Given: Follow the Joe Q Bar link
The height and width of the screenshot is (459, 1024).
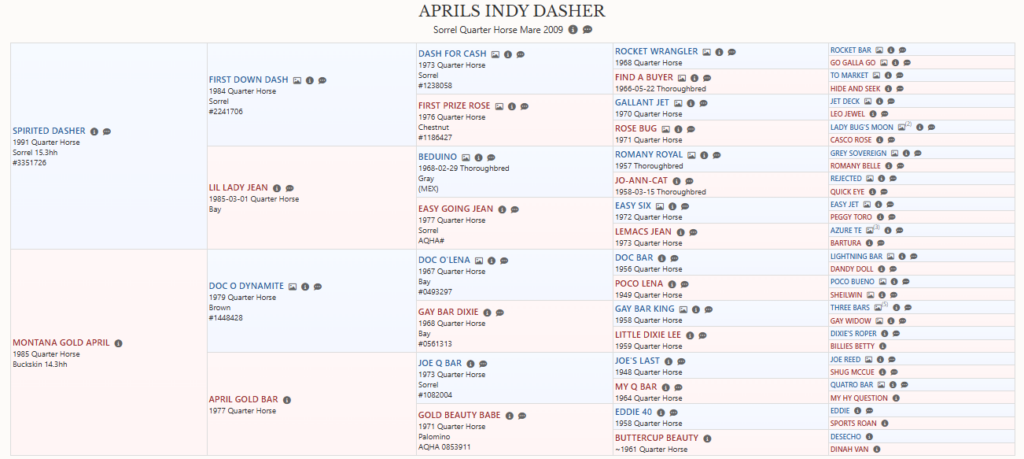Looking at the screenshot, I should [x=440, y=364].
